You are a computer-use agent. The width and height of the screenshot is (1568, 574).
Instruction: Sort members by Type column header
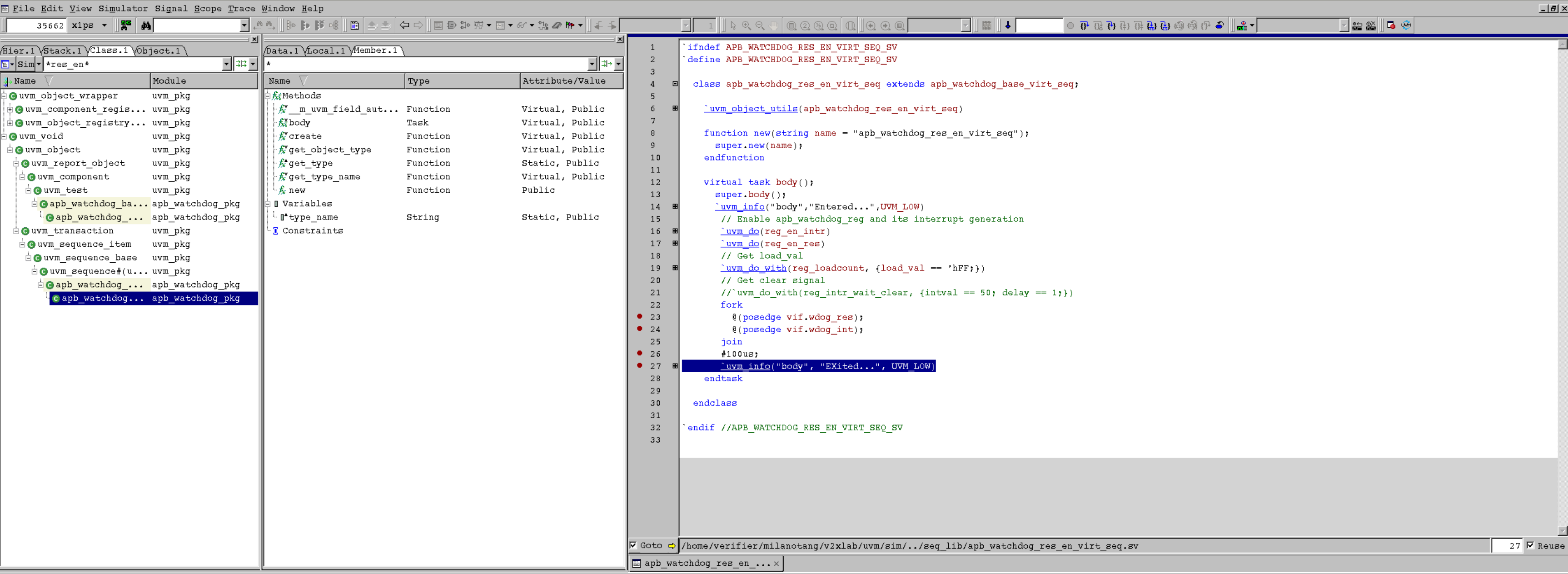462,81
